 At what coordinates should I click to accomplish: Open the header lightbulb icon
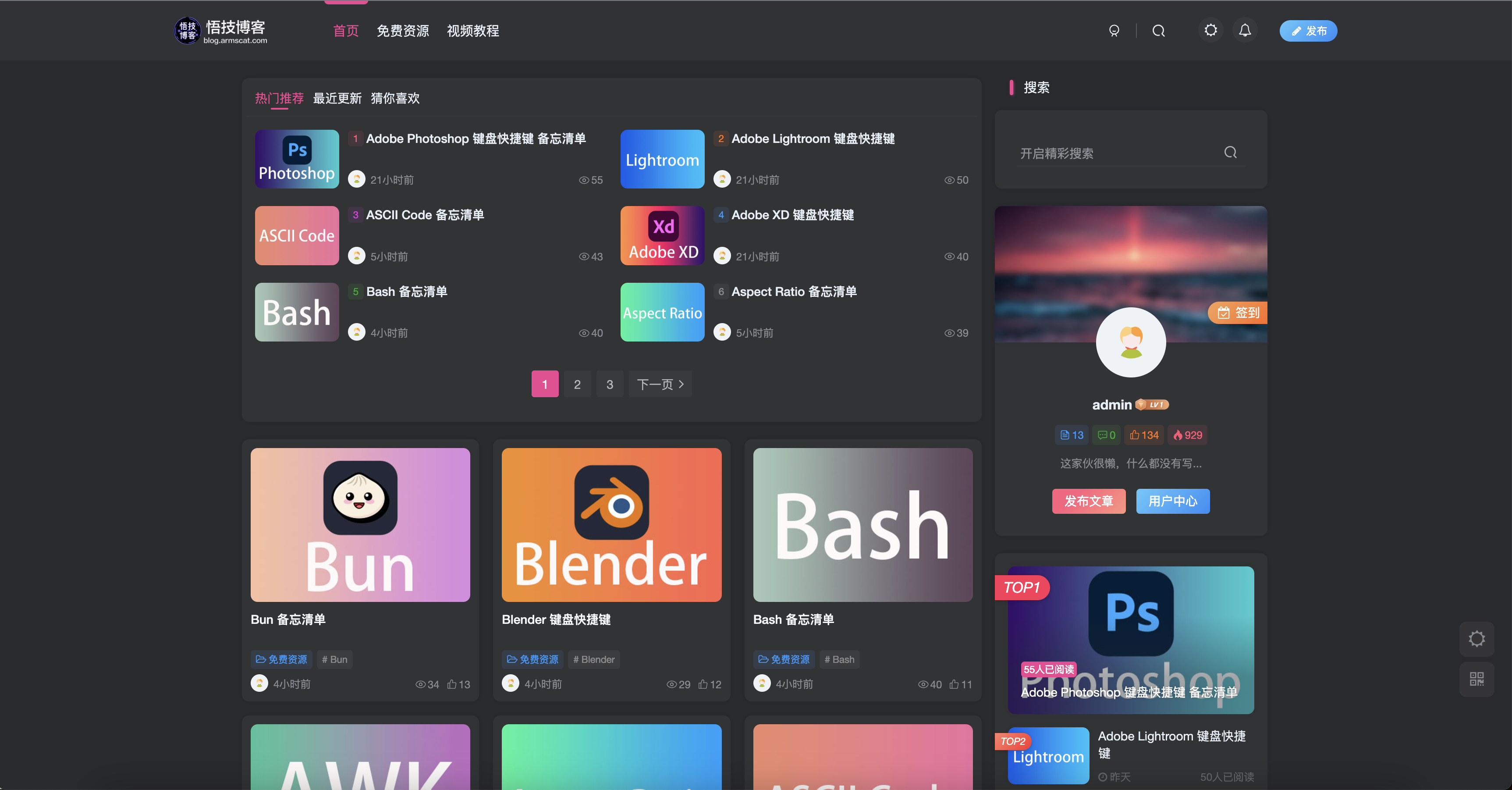click(x=1114, y=31)
